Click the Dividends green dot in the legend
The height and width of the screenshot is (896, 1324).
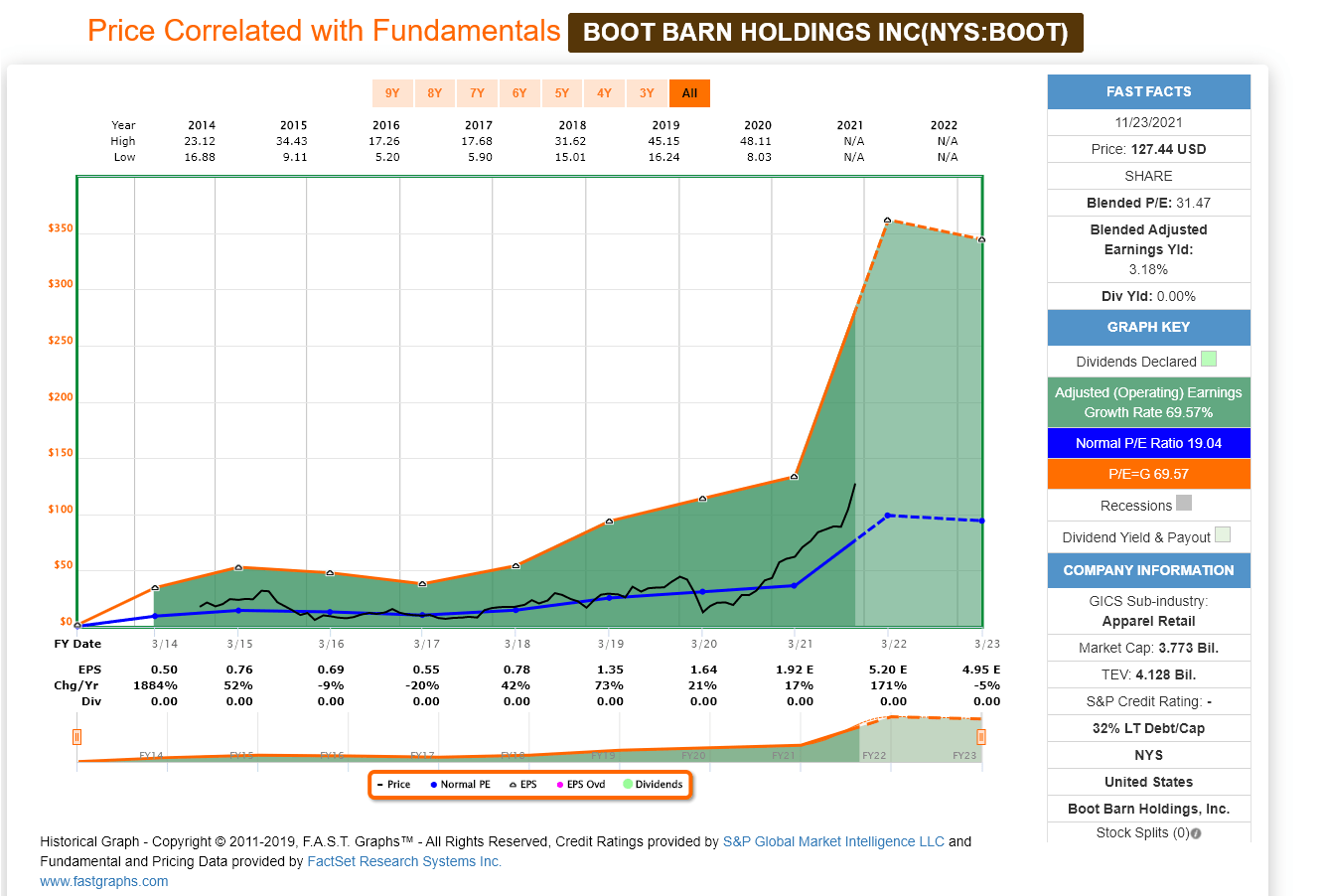(628, 785)
